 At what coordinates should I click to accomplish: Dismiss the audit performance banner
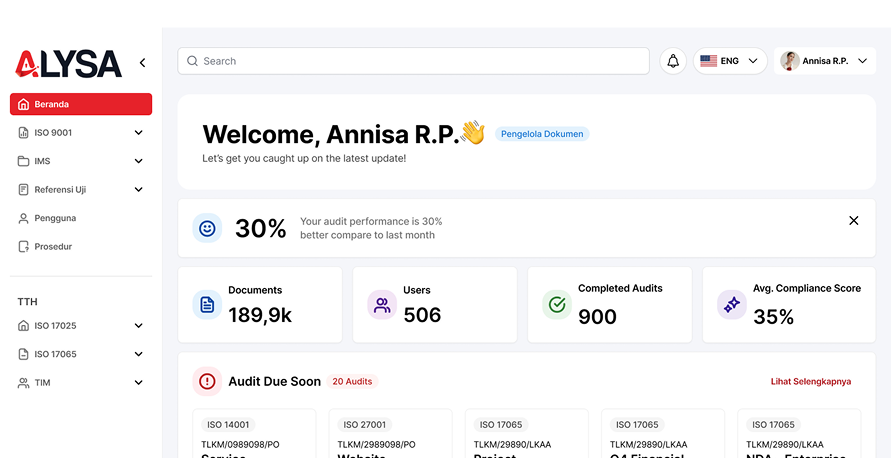pos(853,220)
